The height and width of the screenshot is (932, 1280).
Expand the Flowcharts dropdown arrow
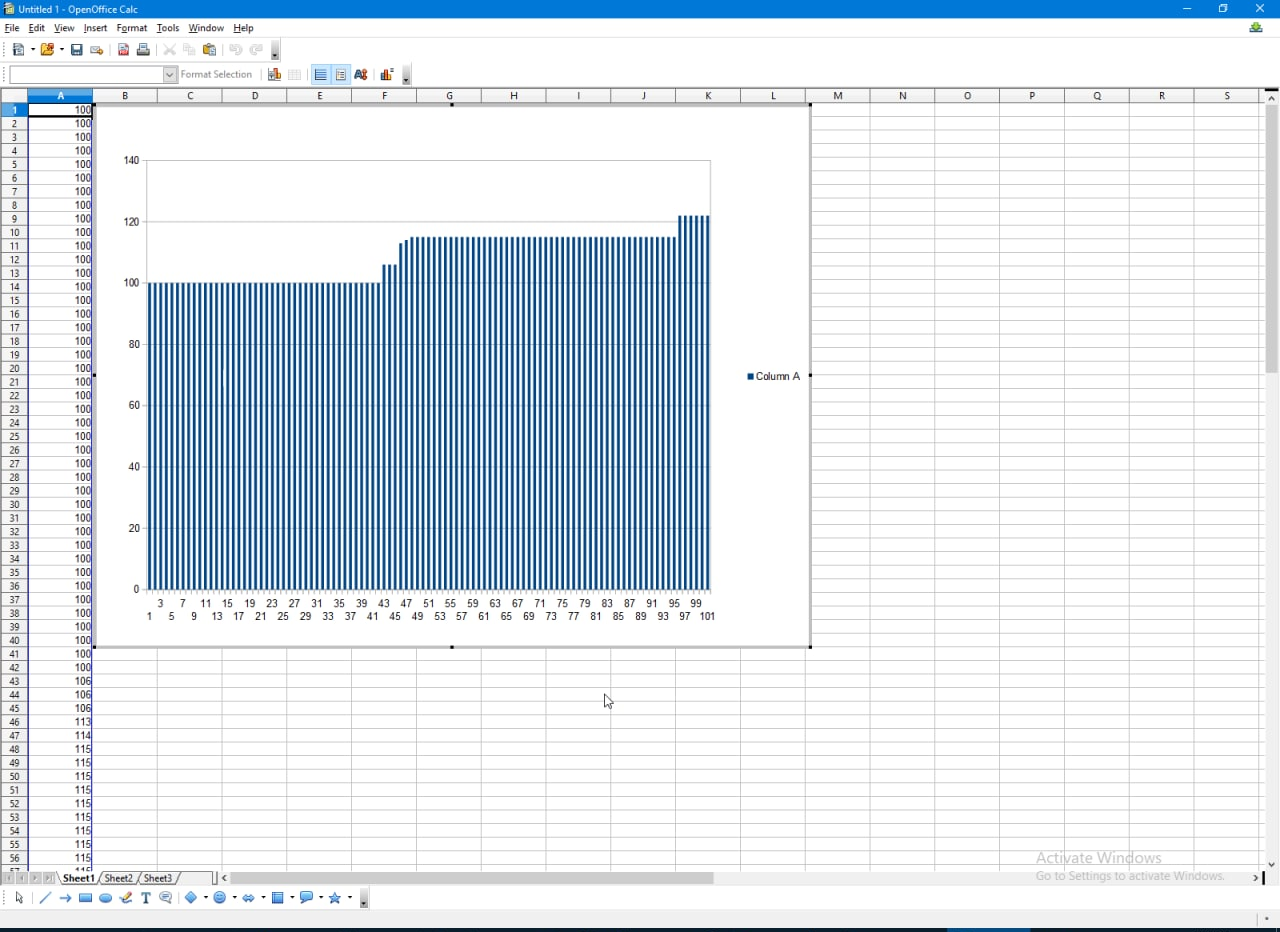(291, 898)
